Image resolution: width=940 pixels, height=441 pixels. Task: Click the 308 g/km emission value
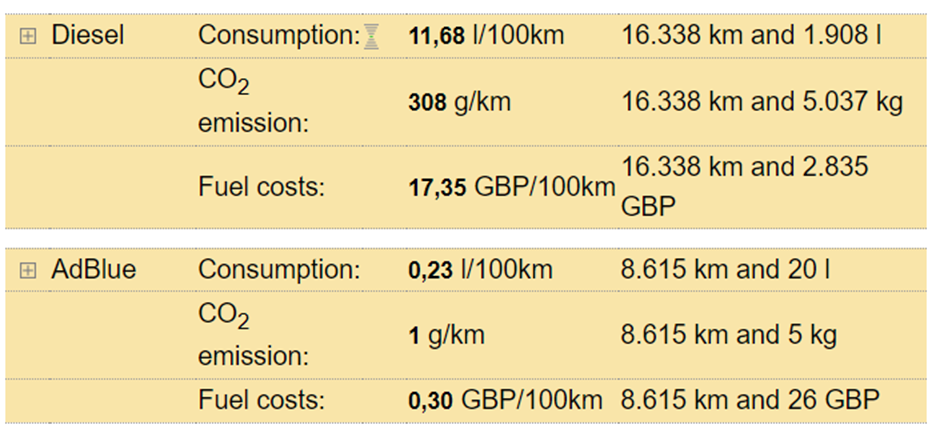459,102
